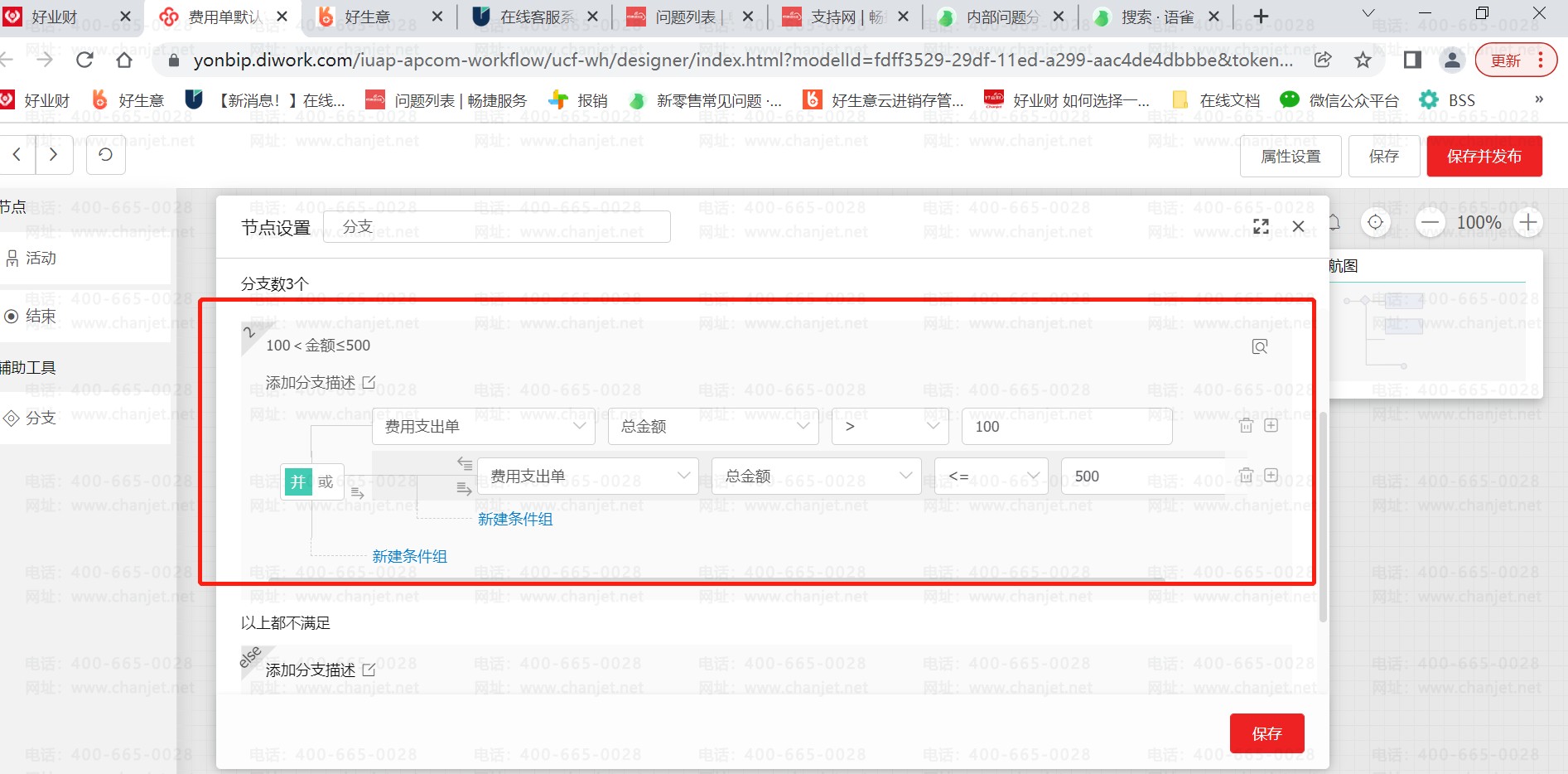Reload the browser page

click(x=84, y=60)
